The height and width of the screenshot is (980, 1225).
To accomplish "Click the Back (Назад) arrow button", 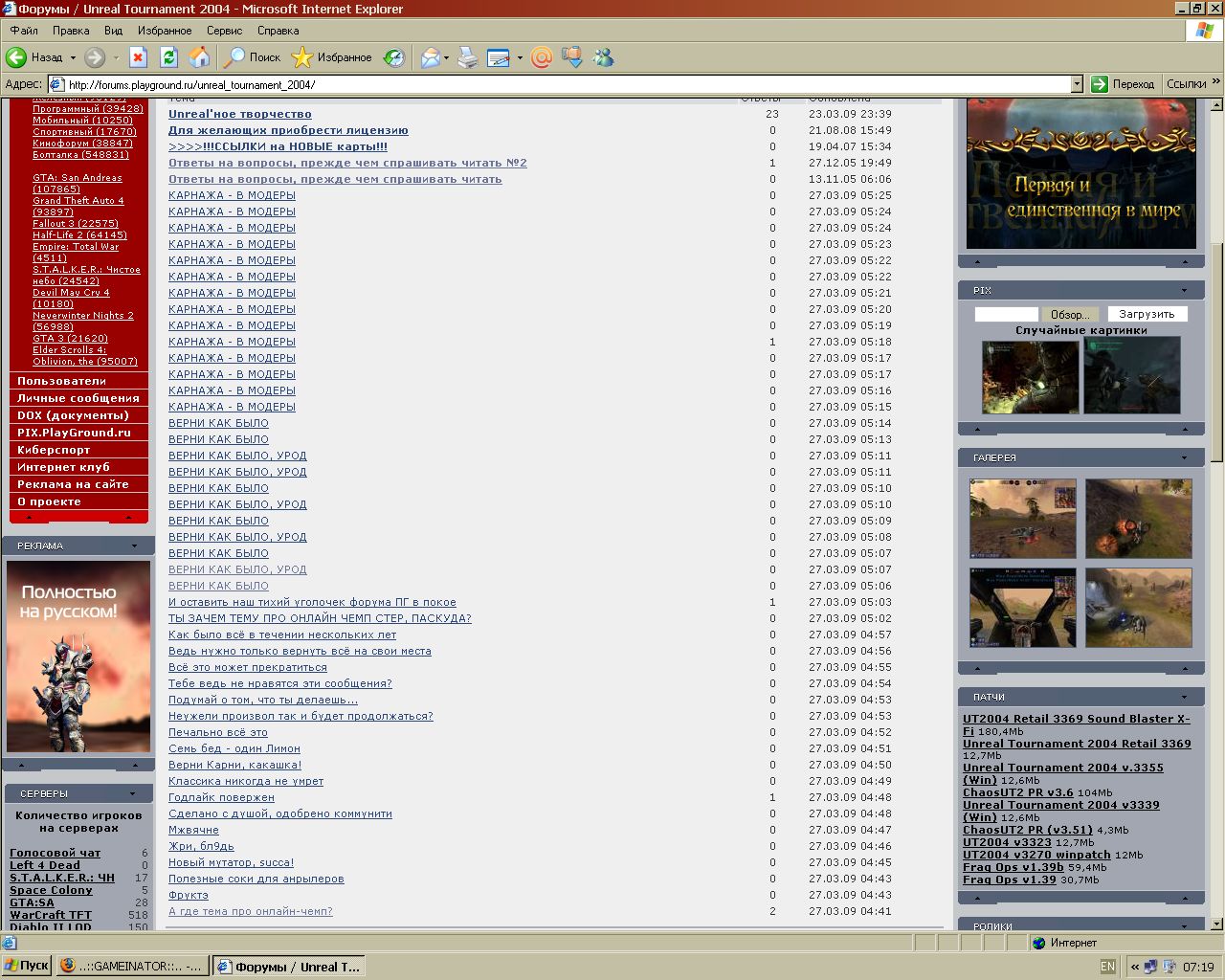I will 17,57.
